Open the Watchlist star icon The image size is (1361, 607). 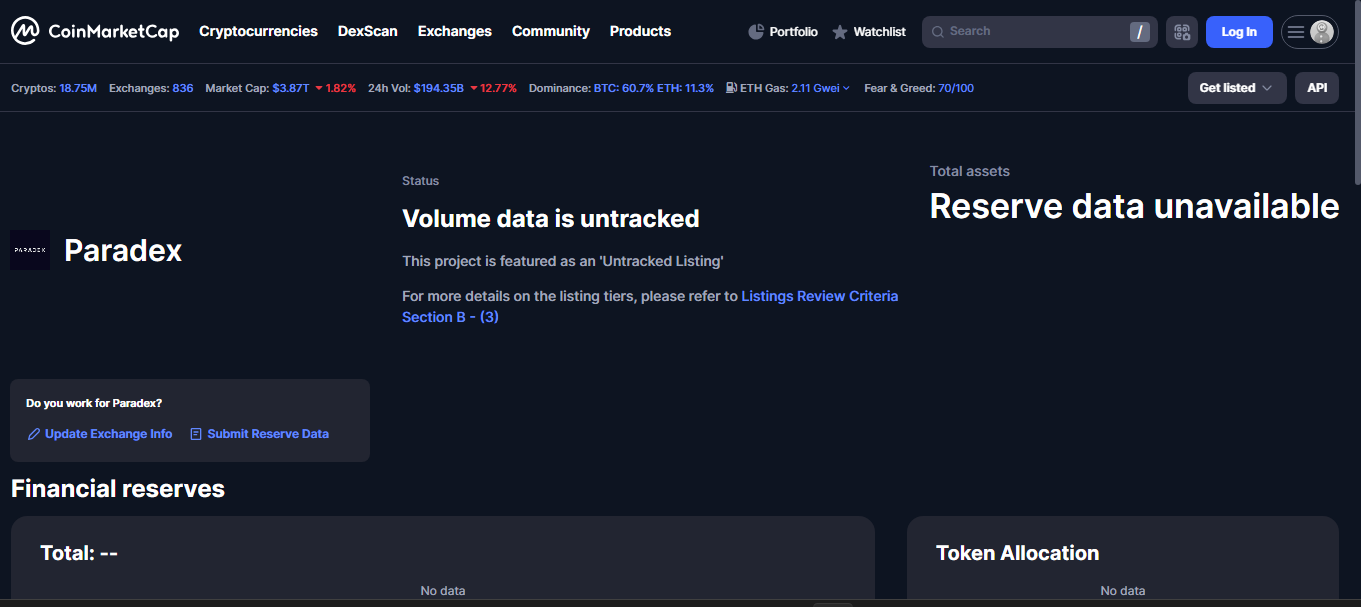pos(840,32)
